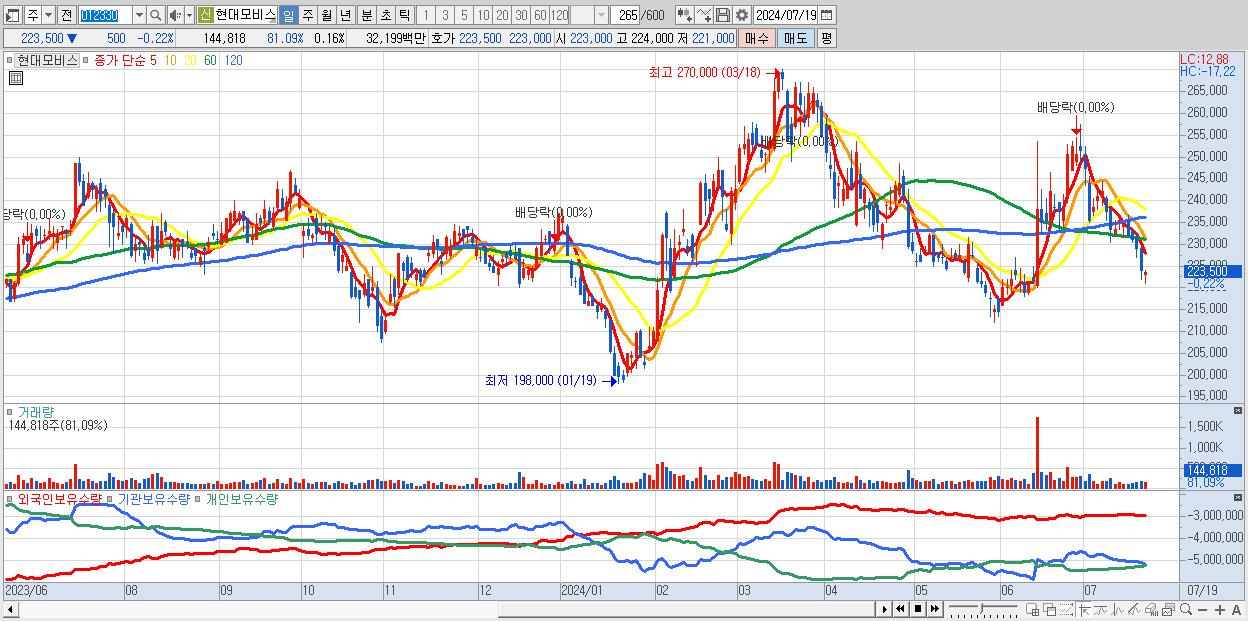The width and height of the screenshot is (1248, 621).
Task: Toggle 기관보유수량 series square
Action: [x=111, y=498]
